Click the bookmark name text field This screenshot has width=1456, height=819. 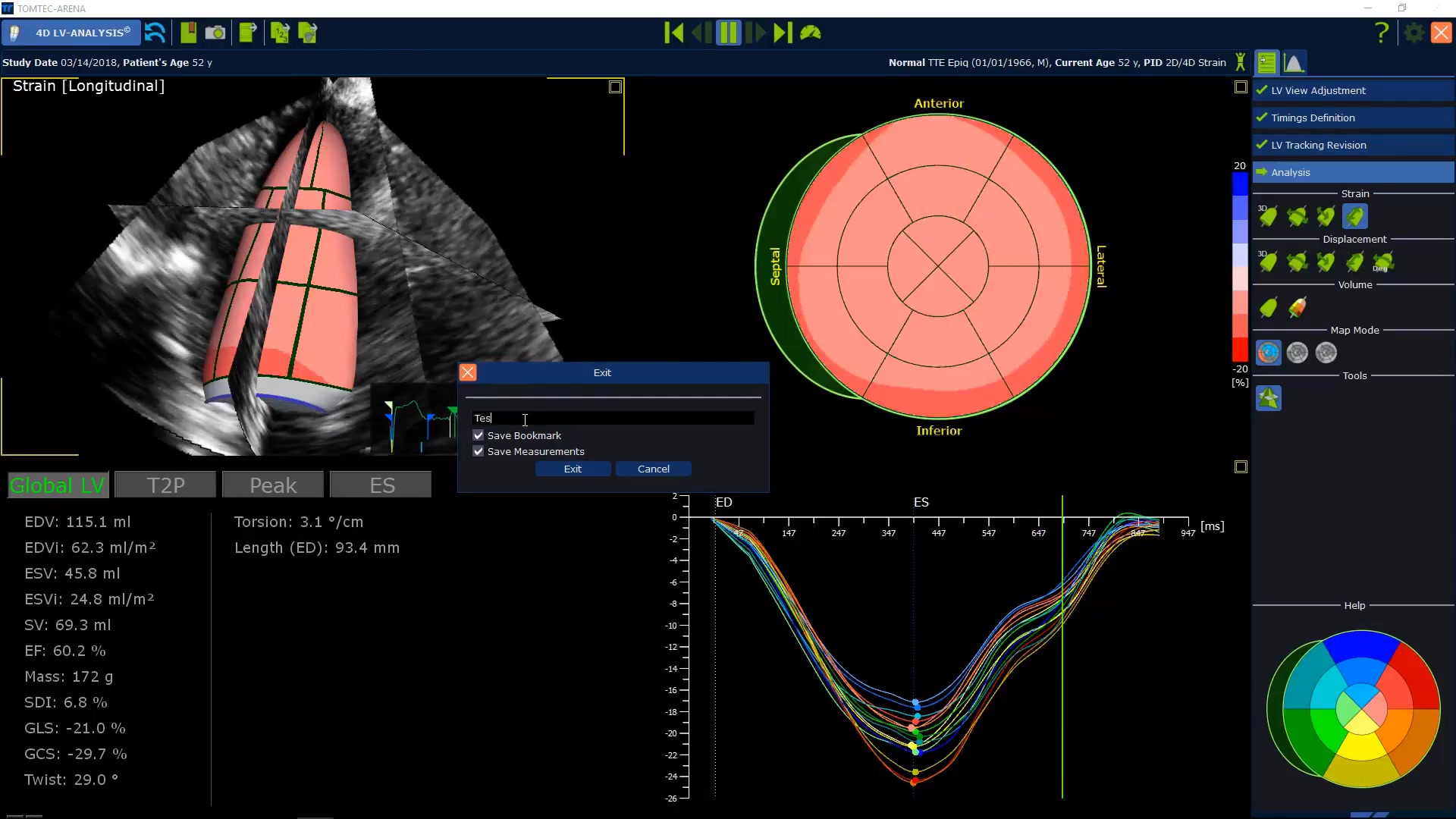[x=613, y=418]
